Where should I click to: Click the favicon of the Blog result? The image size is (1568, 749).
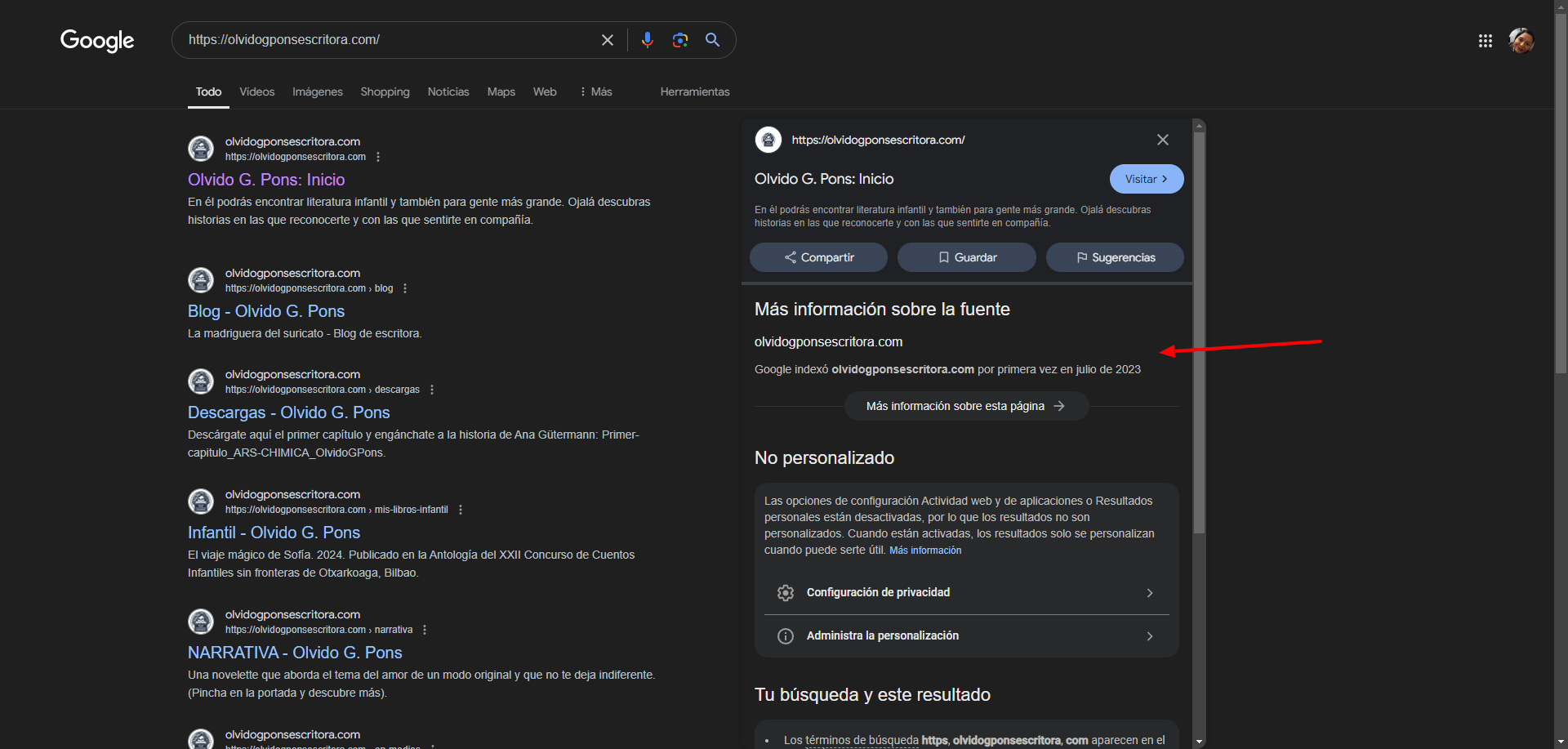pyautogui.click(x=201, y=280)
